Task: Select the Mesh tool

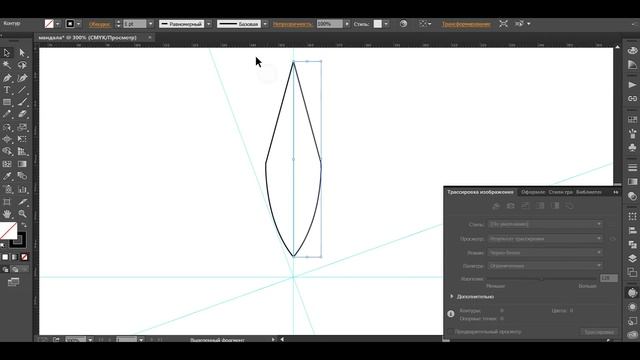Action: coord(7,164)
